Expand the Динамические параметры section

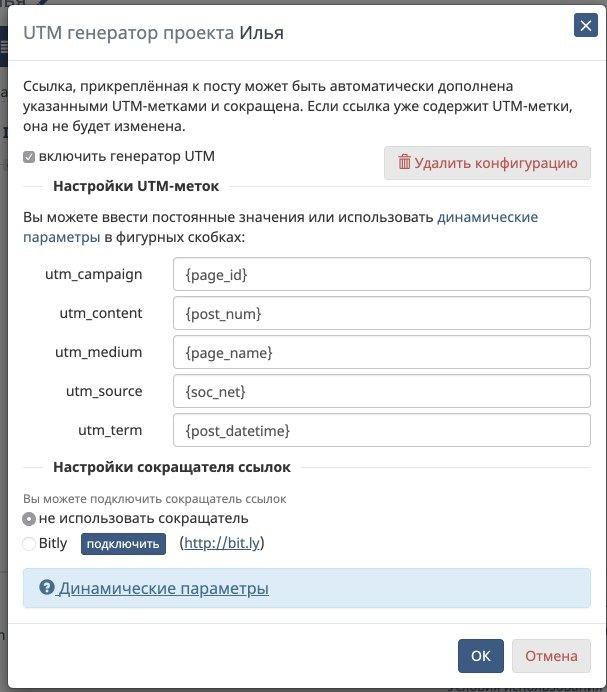(163, 588)
